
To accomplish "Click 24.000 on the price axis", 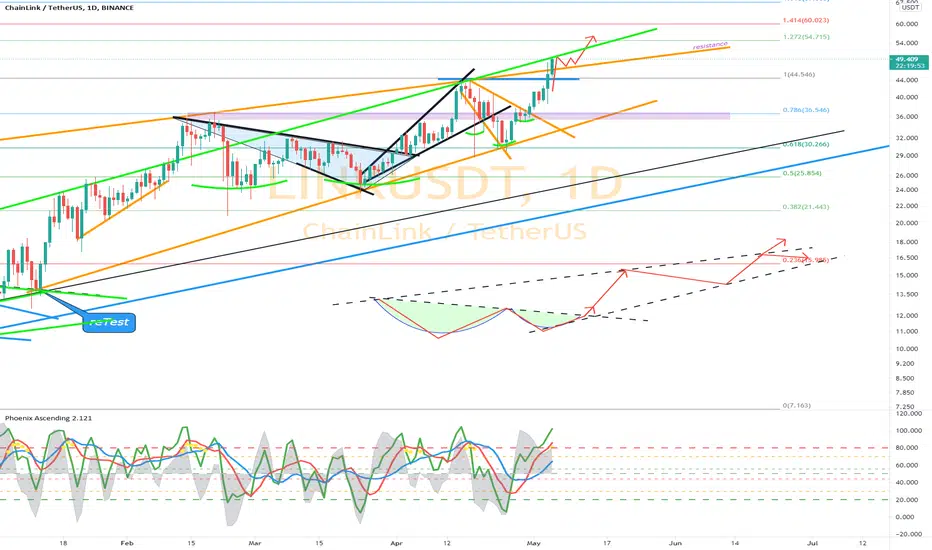I will [908, 190].
